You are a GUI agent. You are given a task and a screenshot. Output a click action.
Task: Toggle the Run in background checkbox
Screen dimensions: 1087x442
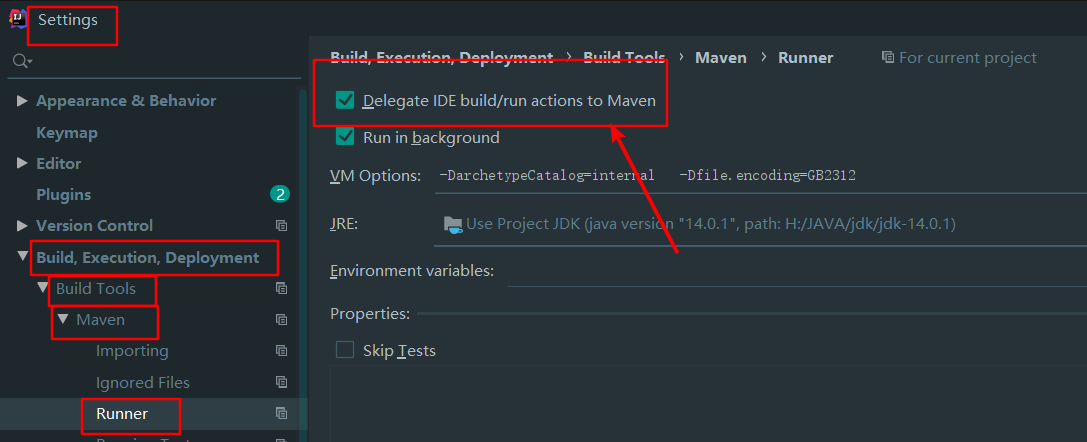(346, 137)
